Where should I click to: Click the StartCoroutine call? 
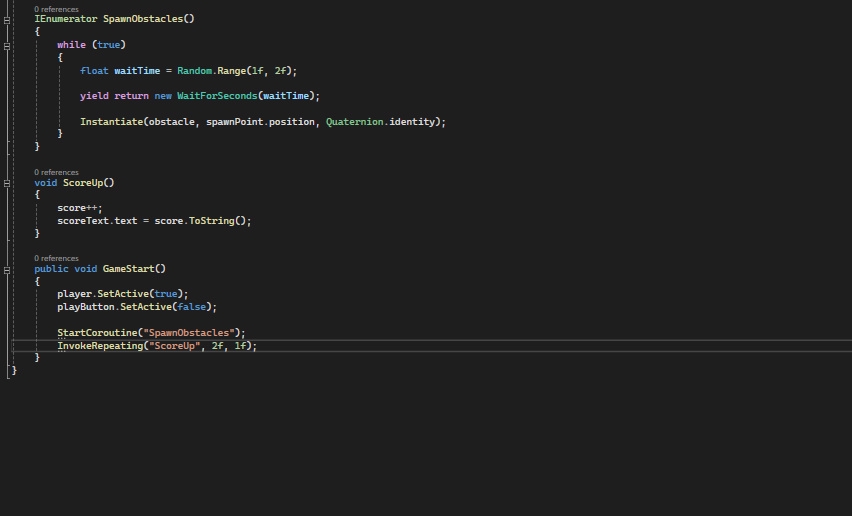click(97, 332)
